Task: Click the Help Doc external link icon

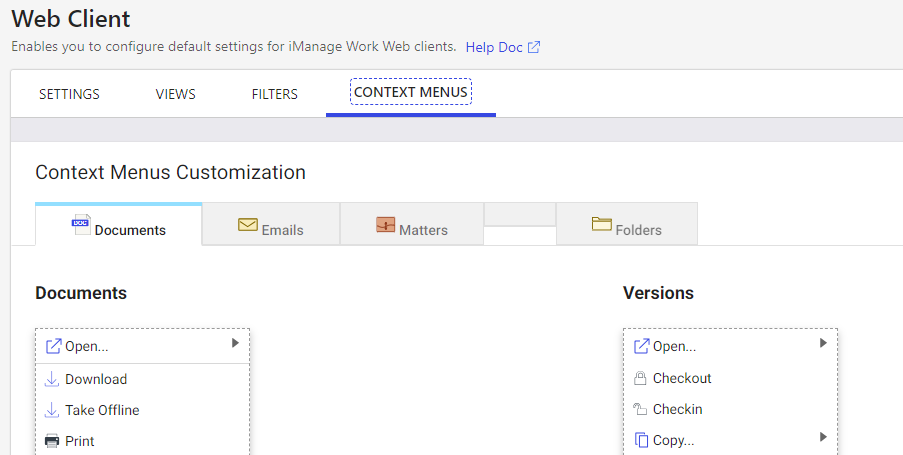Action: [x=534, y=47]
